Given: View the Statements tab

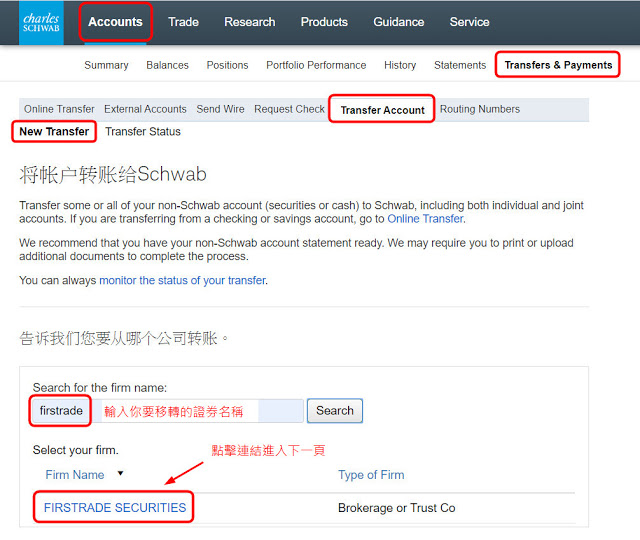Looking at the screenshot, I should [460, 65].
